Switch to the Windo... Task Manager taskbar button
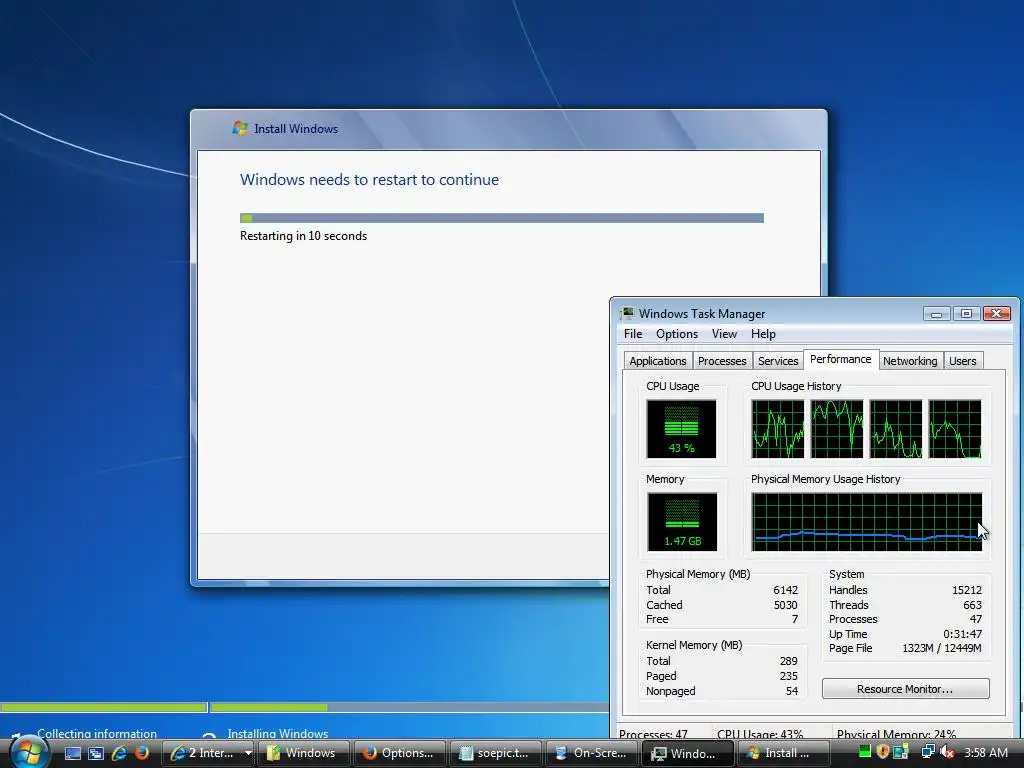1024x768 pixels. (x=688, y=753)
